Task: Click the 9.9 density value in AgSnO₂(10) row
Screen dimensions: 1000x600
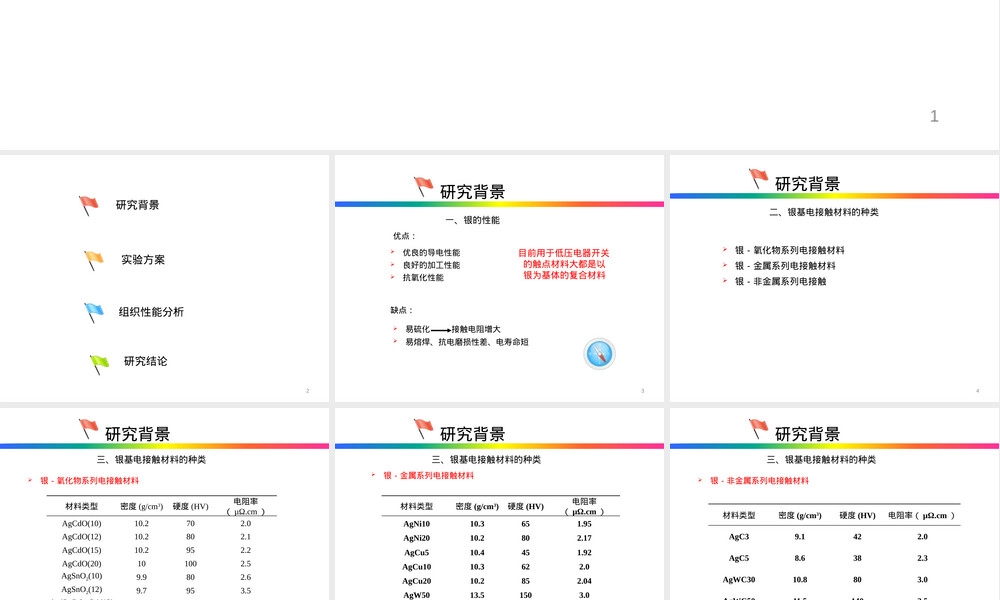Action: [x=142, y=577]
